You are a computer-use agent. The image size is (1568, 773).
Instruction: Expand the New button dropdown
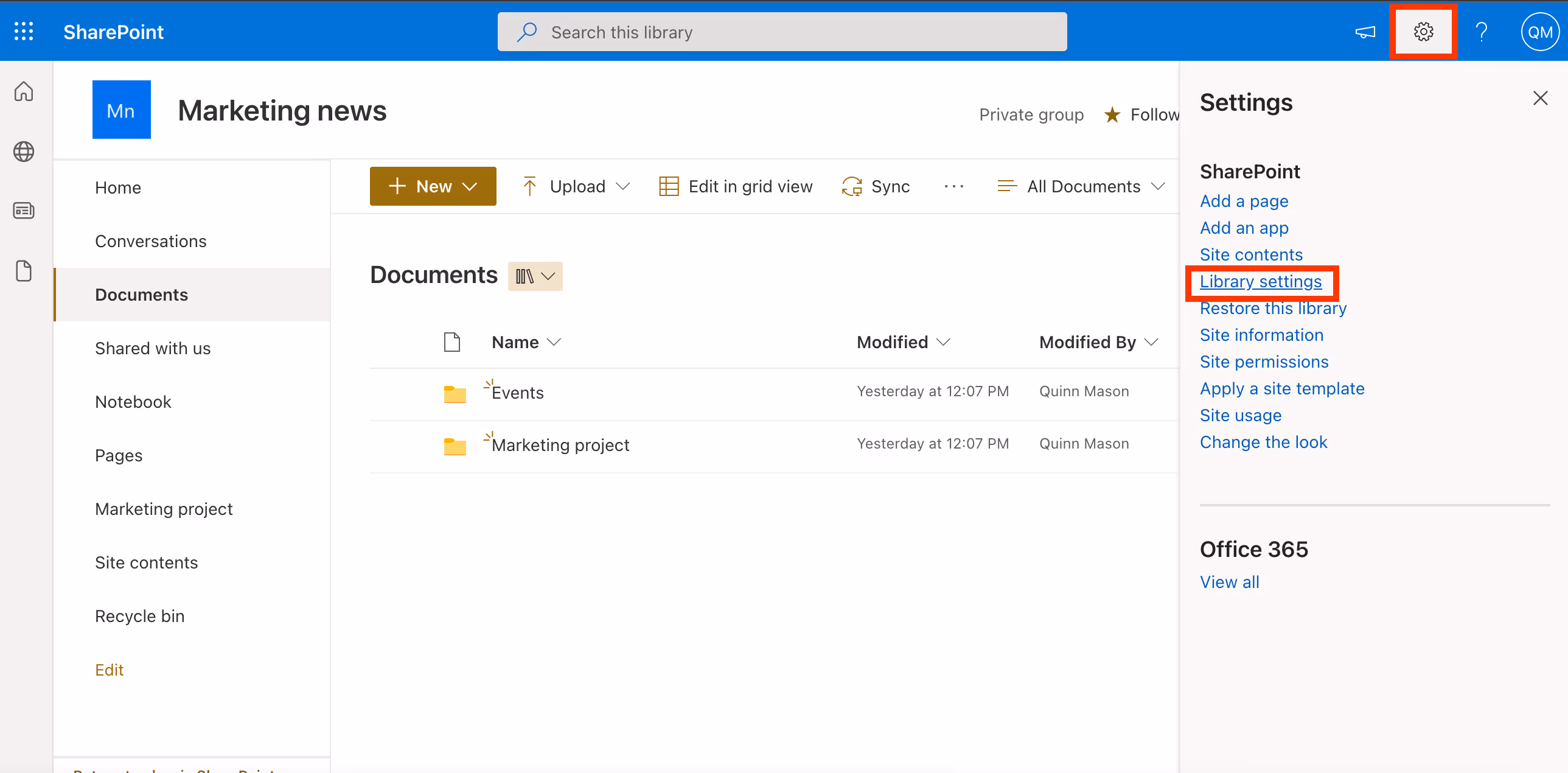click(433, 186)
